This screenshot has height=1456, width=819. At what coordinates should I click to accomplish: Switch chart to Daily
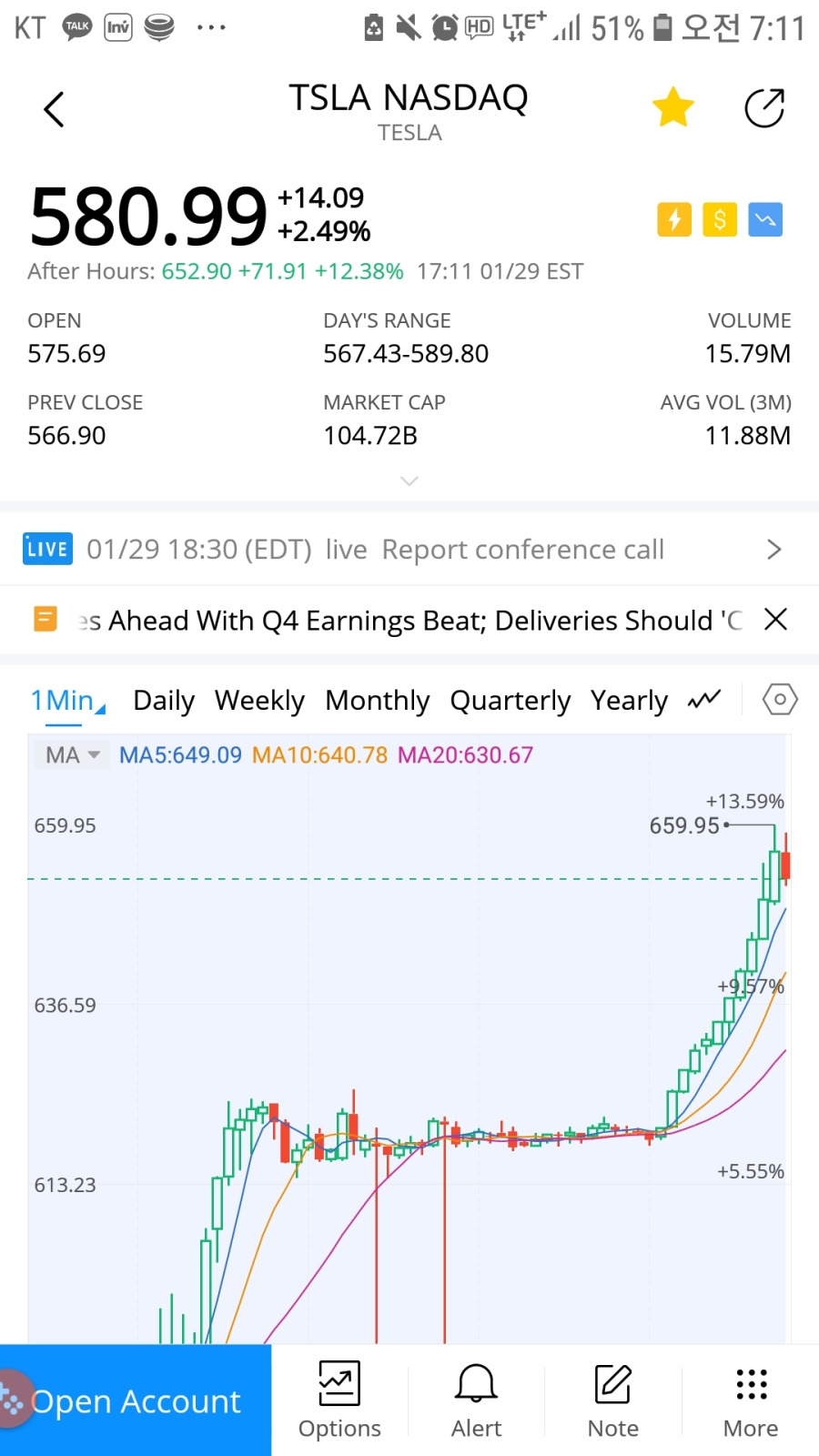[x=164, y=701]
